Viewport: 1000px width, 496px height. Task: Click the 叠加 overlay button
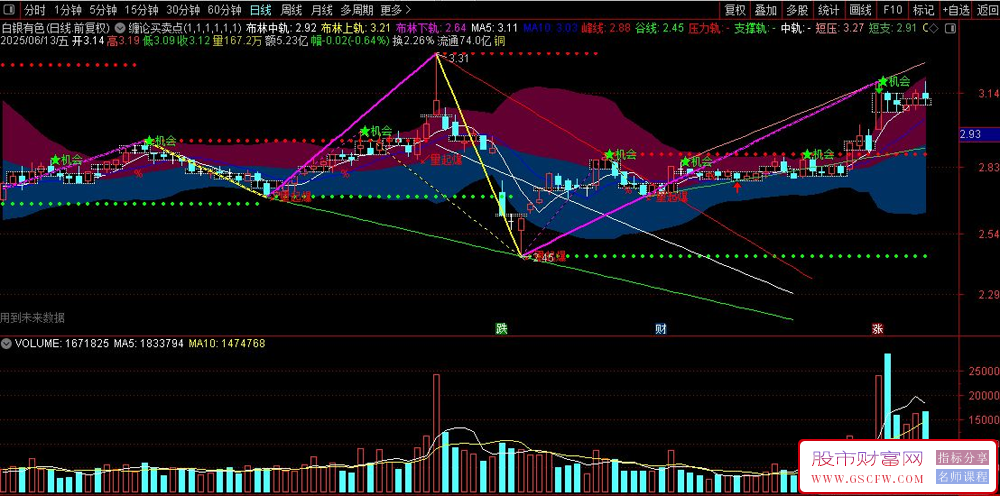point(766,10)
